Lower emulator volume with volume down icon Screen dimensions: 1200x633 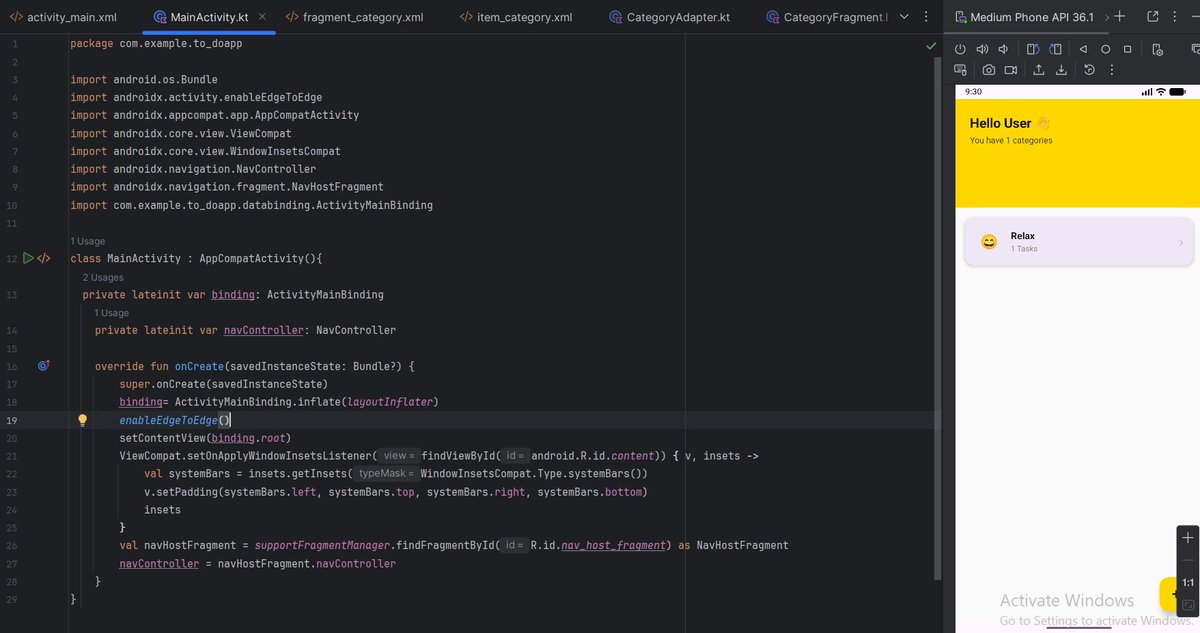(1003, 49)
